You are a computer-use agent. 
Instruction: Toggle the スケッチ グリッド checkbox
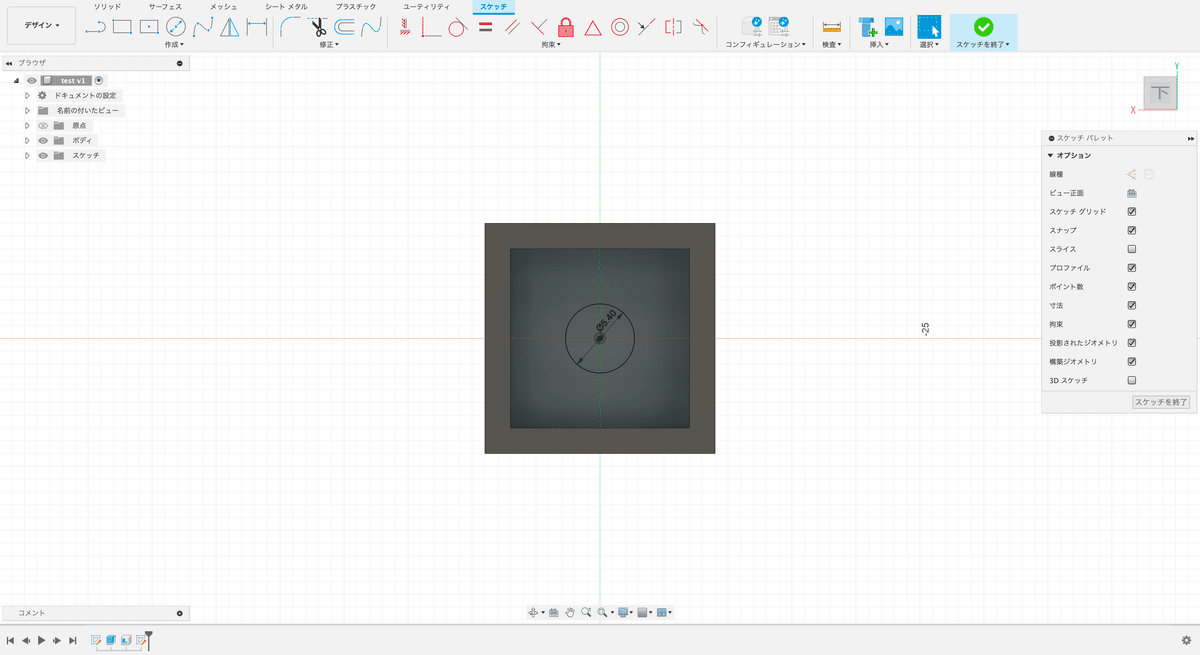tap(1132, 212)
